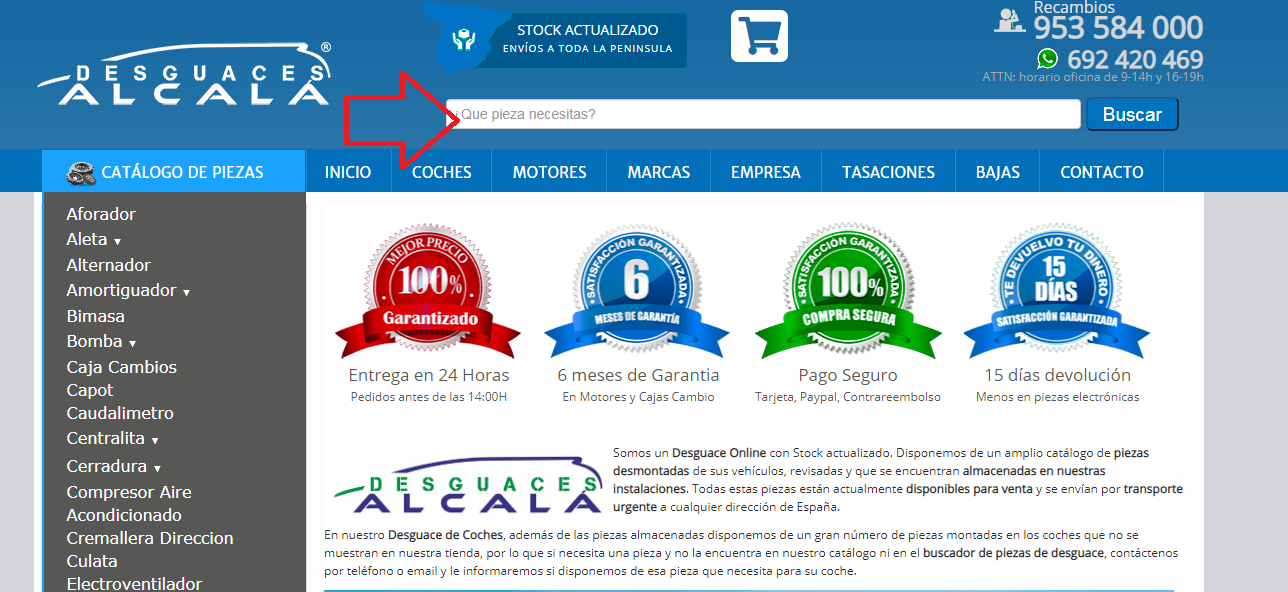Open the shopping cart icon
Viewport: 1288px width, 592px height.
pyautogui.click(x=759, y=36)
